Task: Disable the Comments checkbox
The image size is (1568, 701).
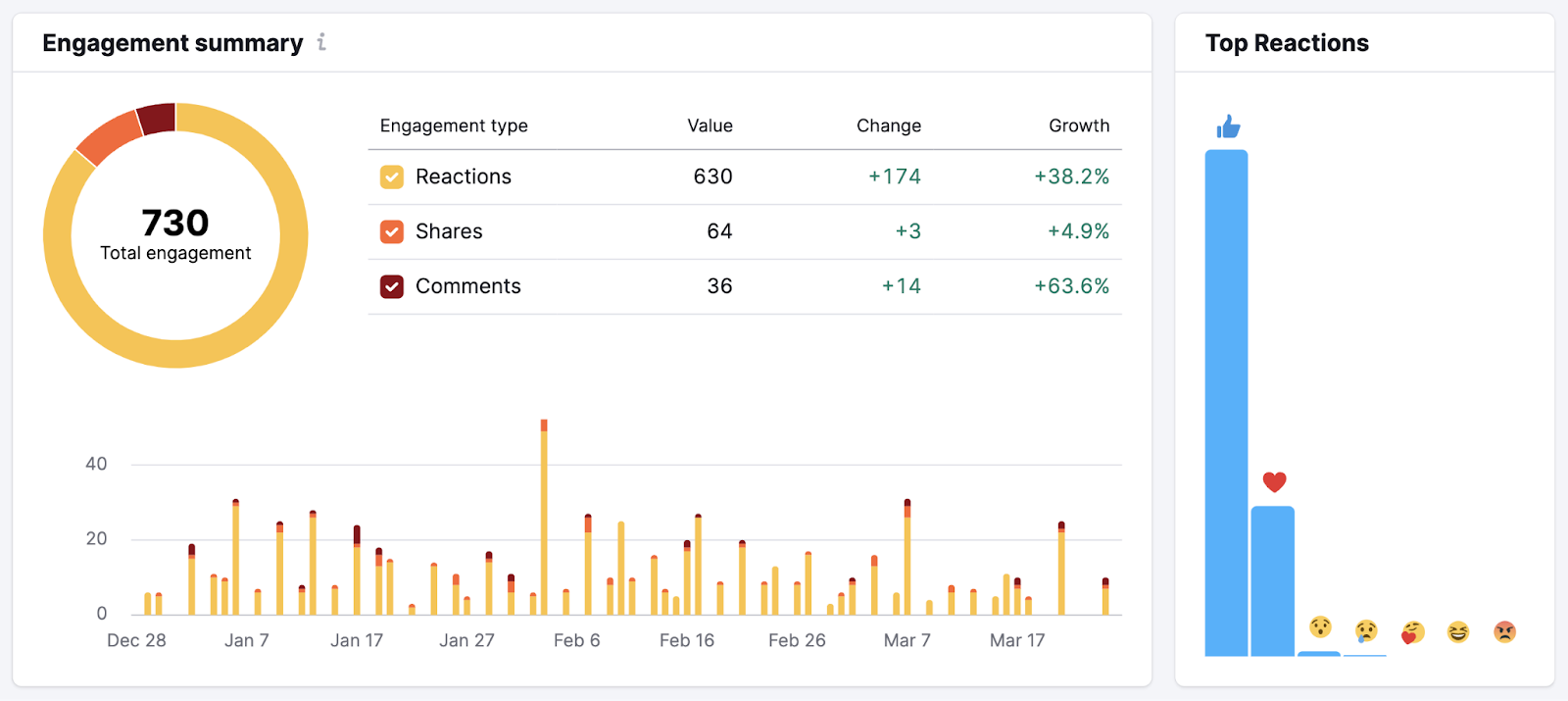Action: pos(392,286)
